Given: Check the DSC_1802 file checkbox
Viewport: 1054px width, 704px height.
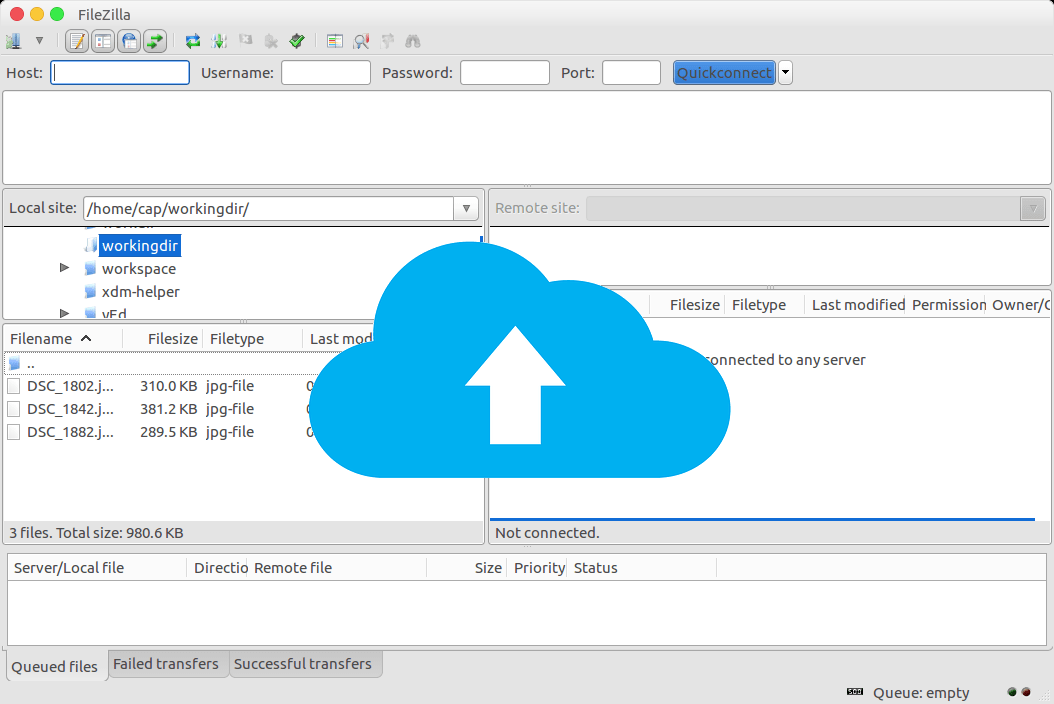Looking at the screenshot, I should pyautogui.click(x=14, y=385).
